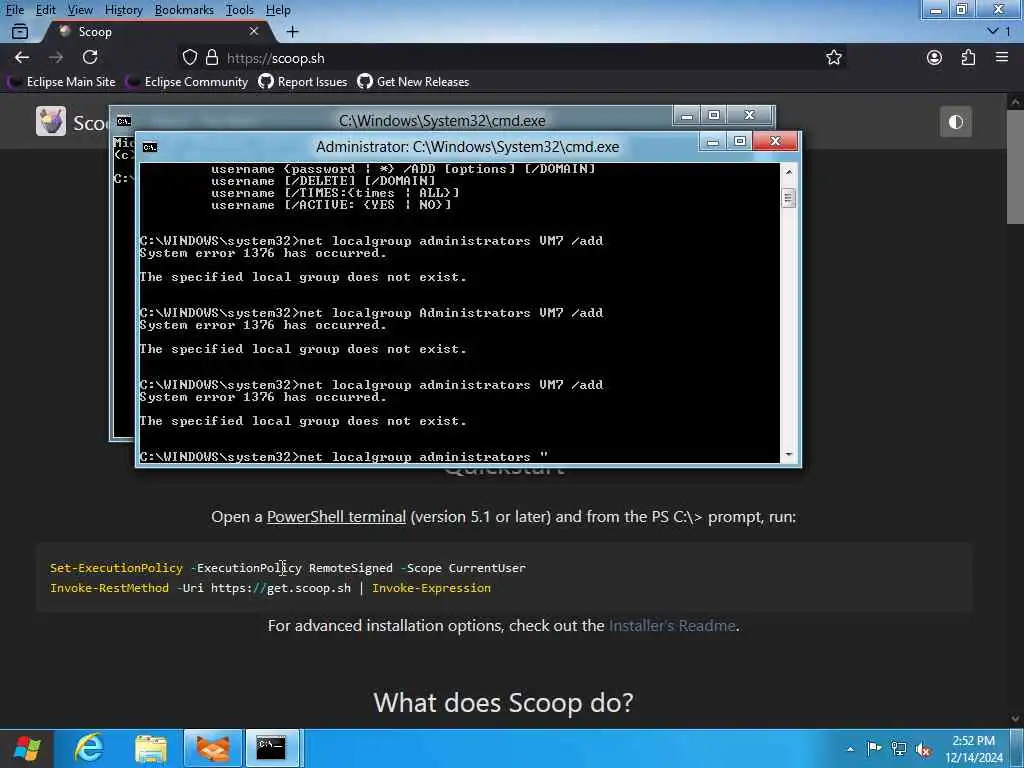Image resolution: width=1024 pixels, height=768 pixels.
Task: Maximize the Administrator cmd window
Action: click(739, 142)
